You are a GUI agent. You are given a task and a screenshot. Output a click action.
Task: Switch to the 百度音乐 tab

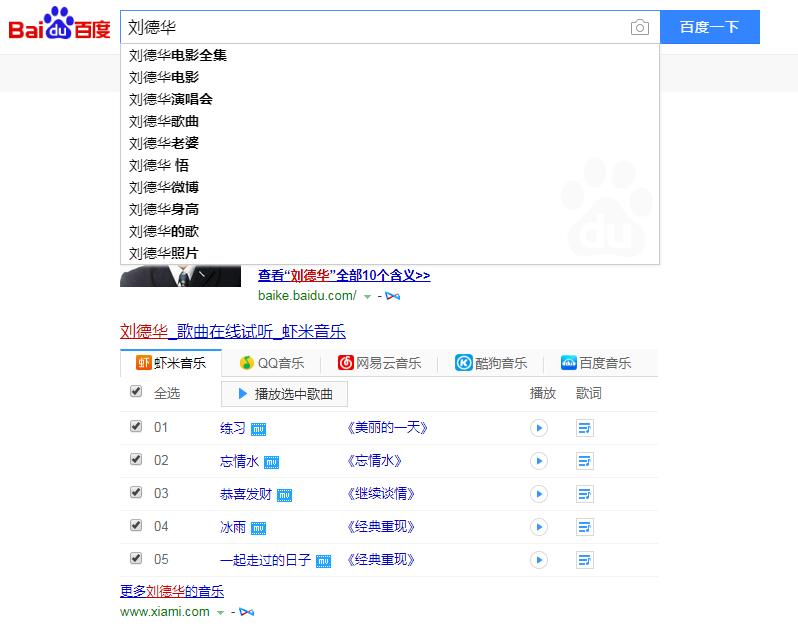coord(595,363)
